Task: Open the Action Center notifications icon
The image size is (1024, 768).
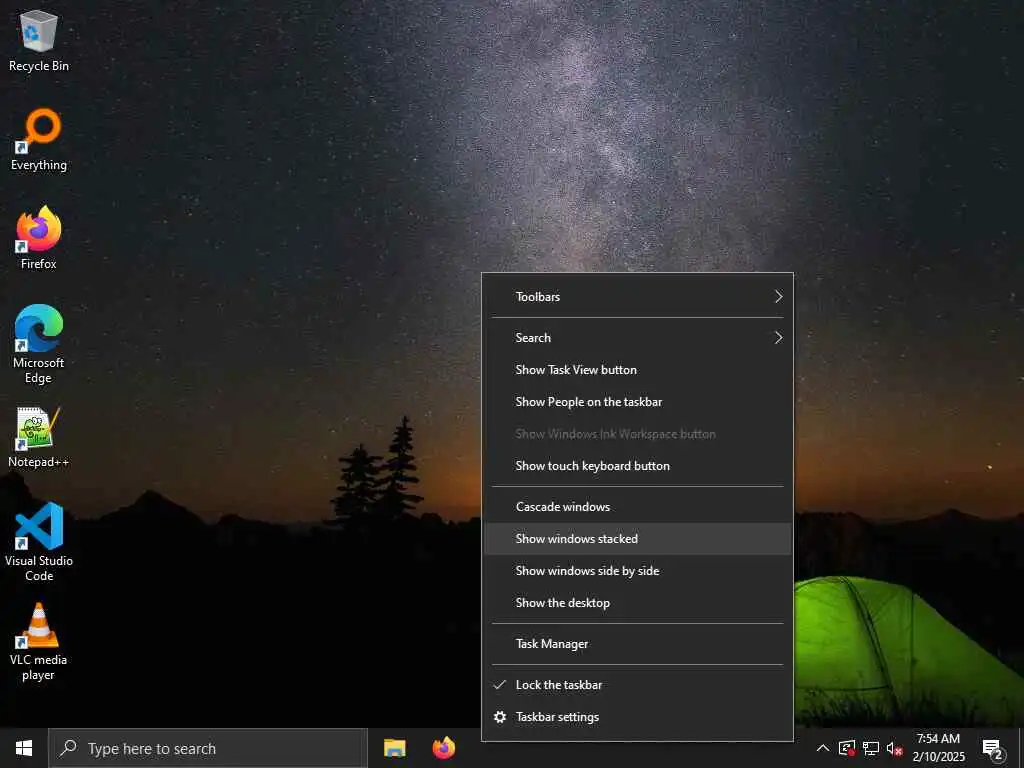Action: coord(992,748)
